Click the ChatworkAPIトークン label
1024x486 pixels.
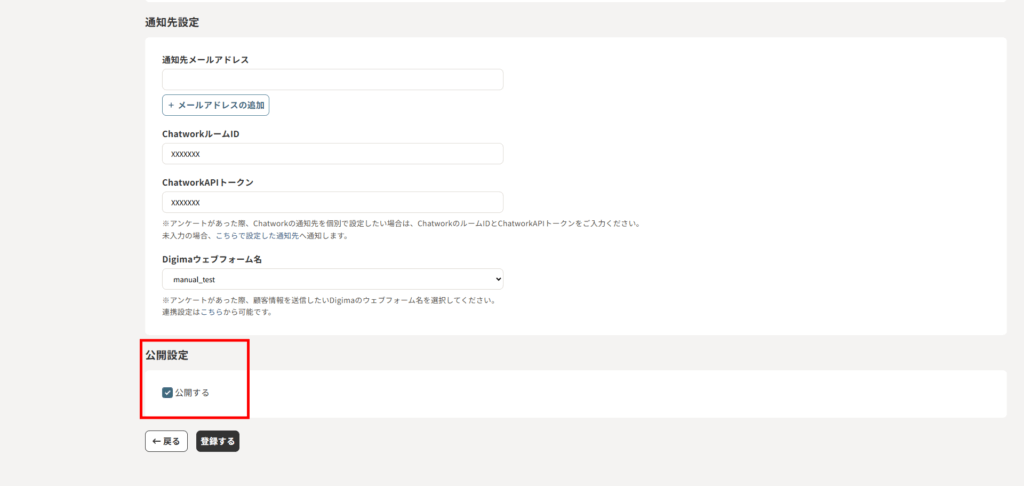pyautogui.click(x=207, y=182)
